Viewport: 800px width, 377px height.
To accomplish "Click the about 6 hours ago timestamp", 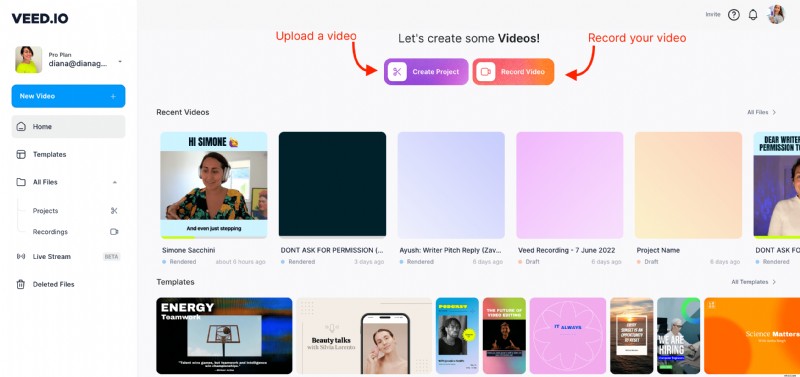I will (x=240, y=262).
